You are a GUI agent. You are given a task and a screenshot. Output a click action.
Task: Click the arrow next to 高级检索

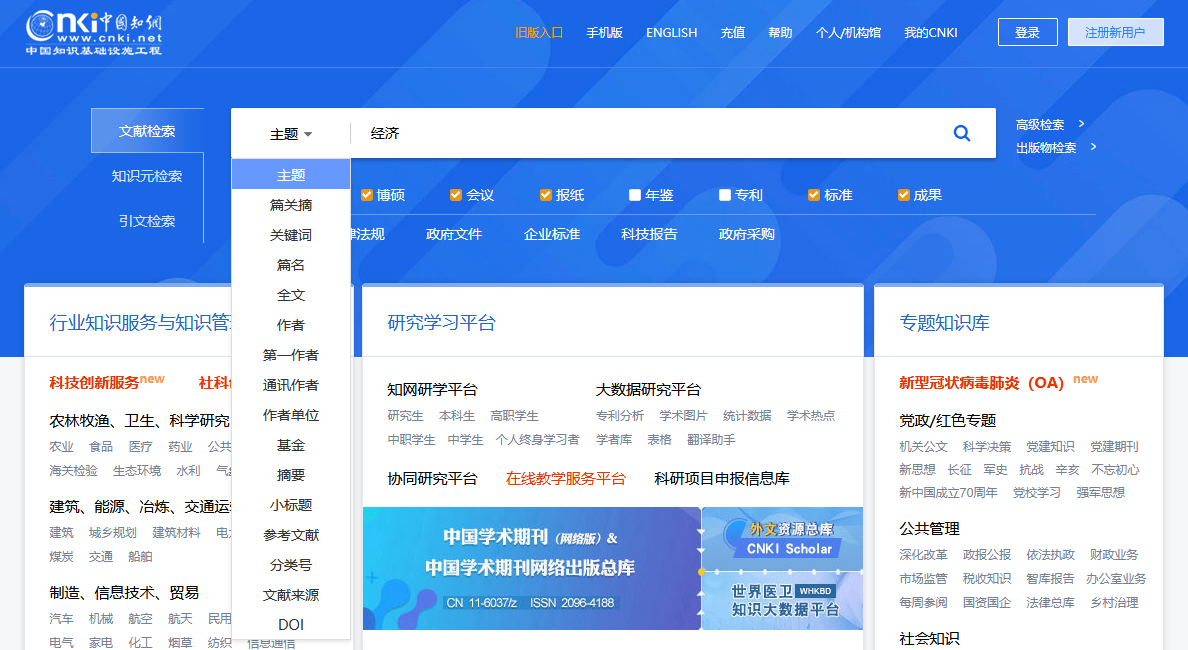(1081, 123)
